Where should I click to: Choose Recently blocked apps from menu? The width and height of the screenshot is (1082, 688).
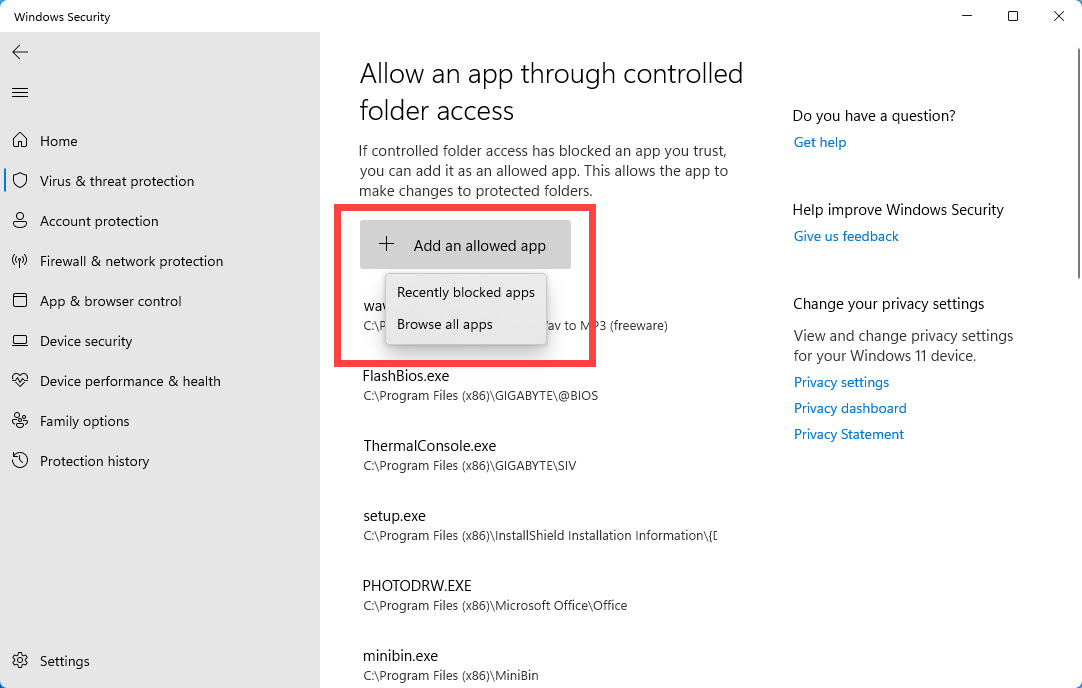pos(466,293)
